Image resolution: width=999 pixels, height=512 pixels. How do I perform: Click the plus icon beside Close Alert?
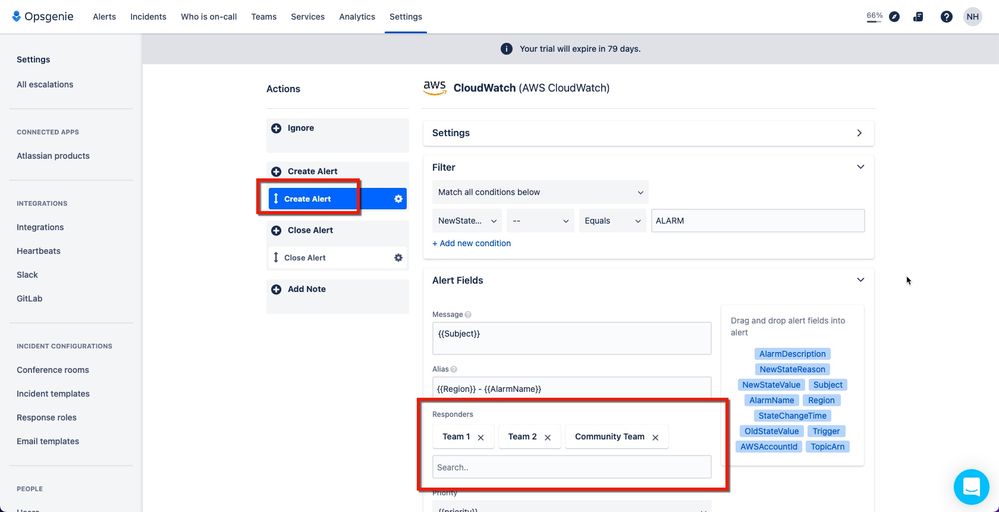coord(276,230)
